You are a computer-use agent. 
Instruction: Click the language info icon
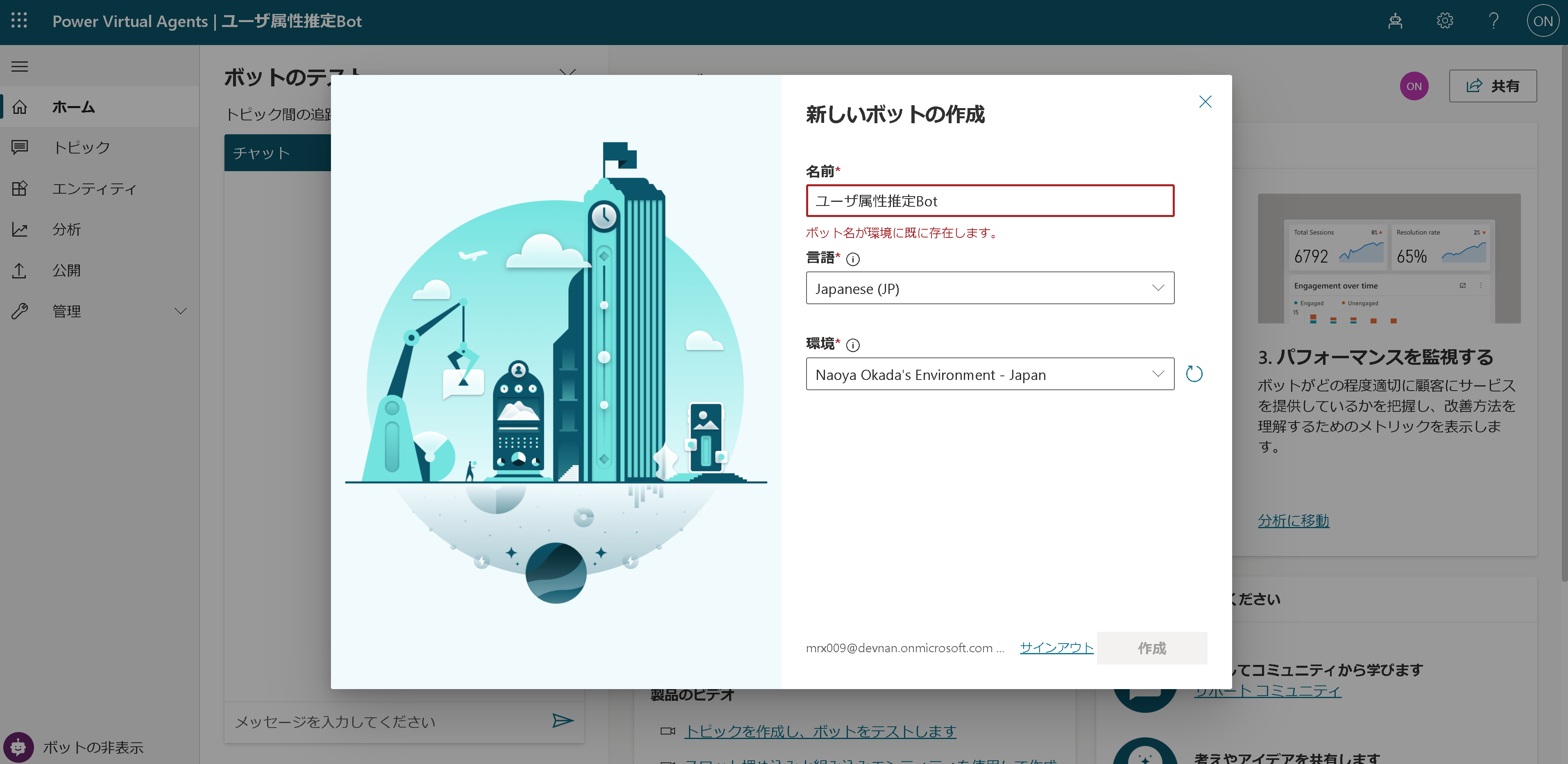[853, 259]
